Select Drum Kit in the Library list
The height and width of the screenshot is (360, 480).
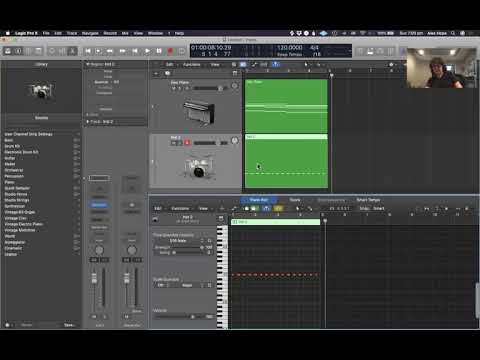pos(12,146)
